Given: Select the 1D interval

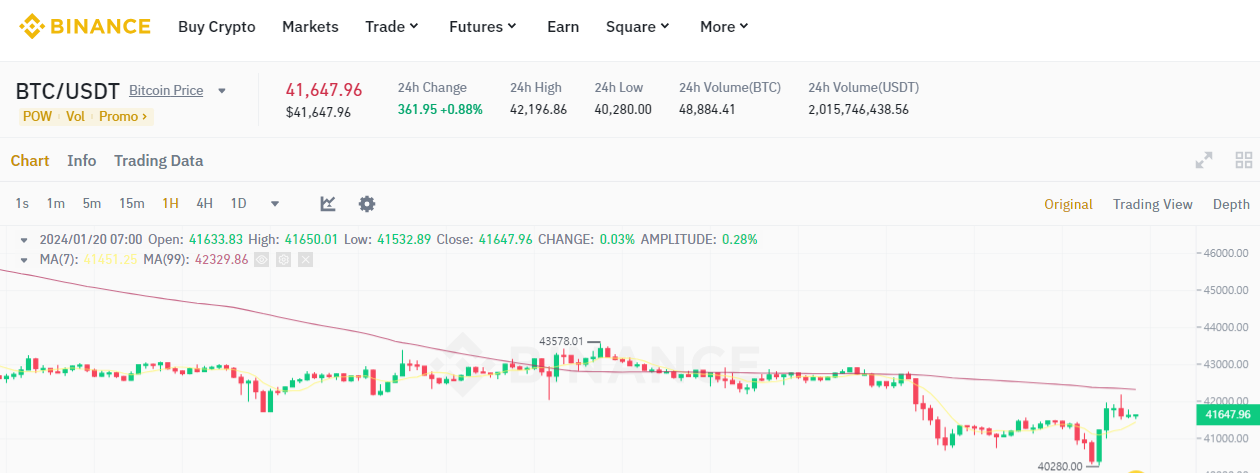Looking at the screenshot, I should point(239,203).
